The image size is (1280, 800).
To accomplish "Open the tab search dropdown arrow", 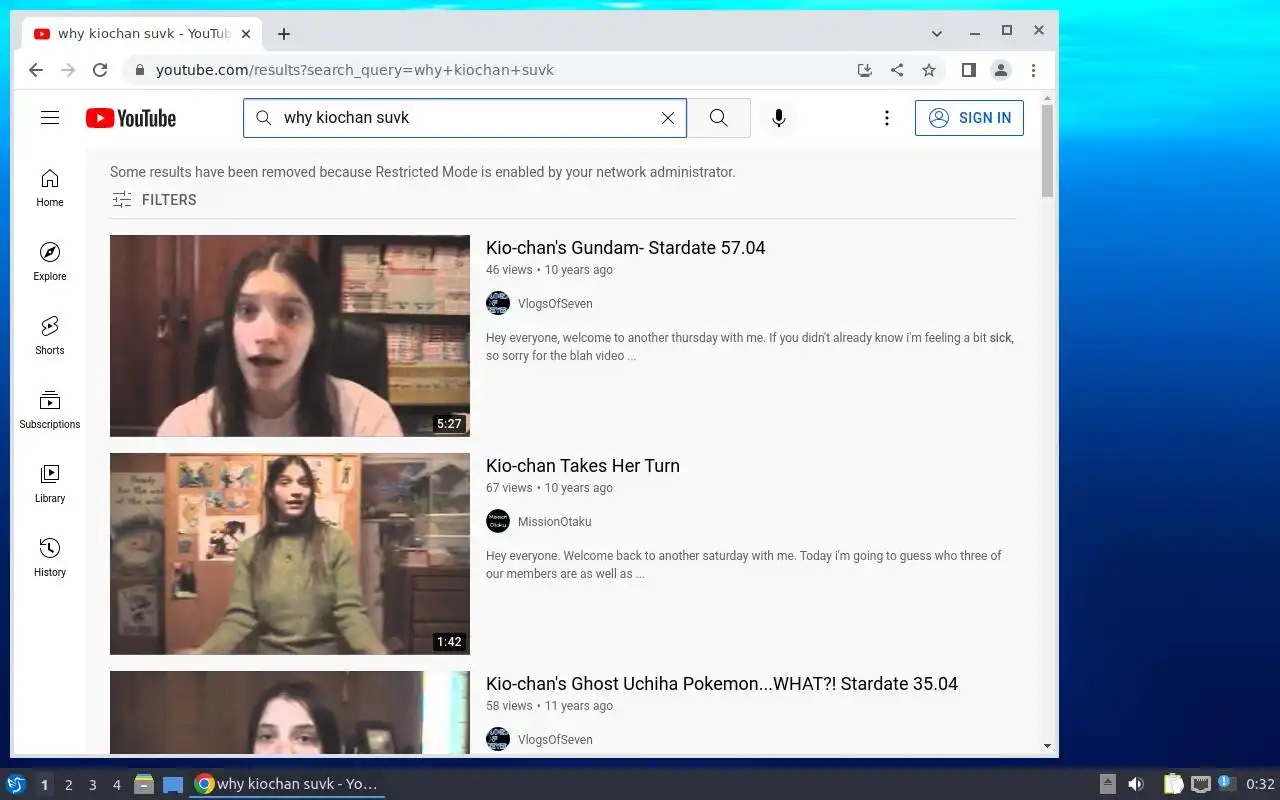I will (937, 33).
